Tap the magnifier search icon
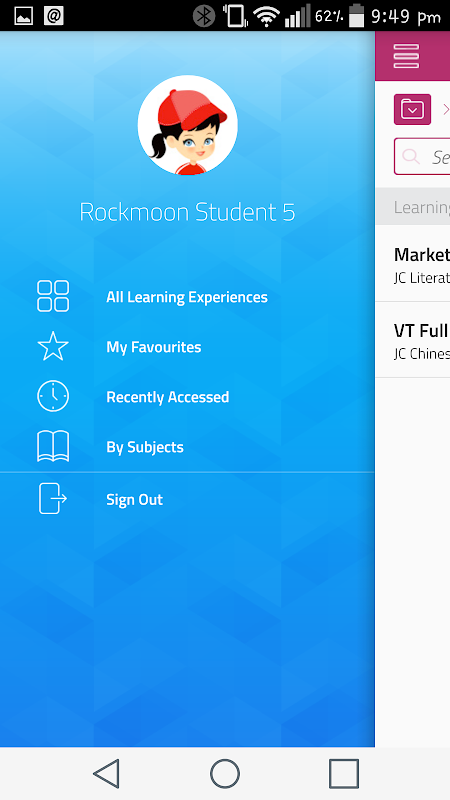 (411, 157)
